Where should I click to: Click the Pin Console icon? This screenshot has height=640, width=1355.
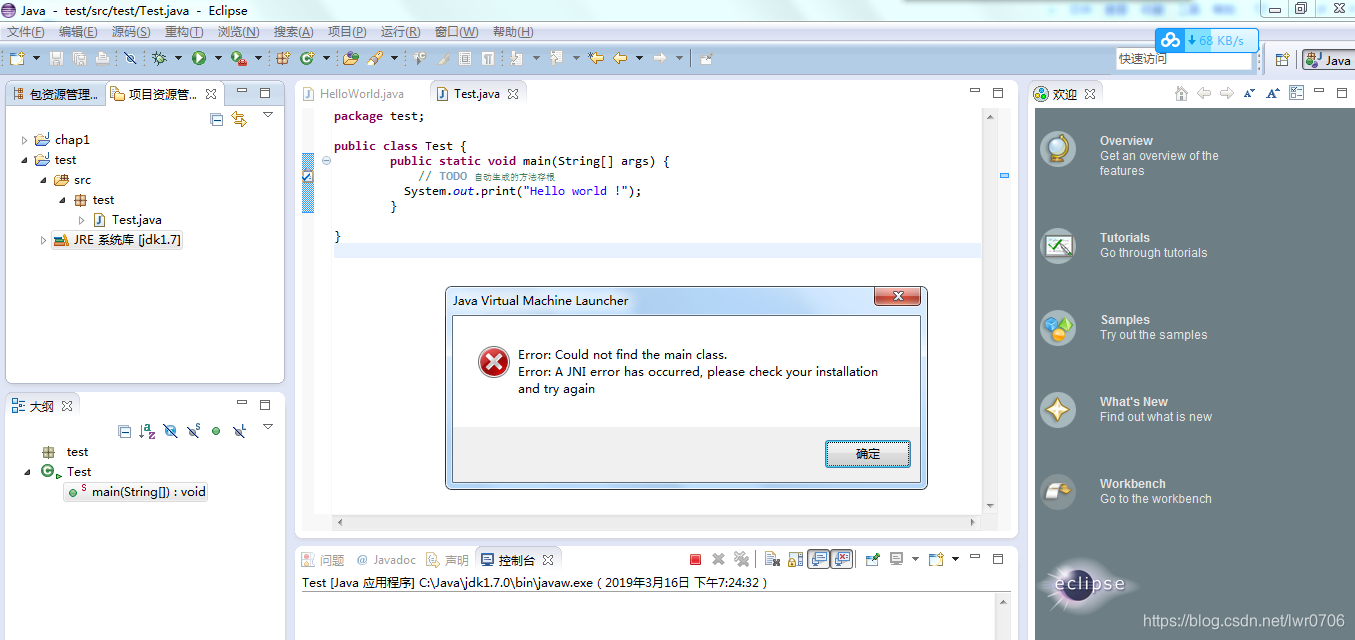(872, 560)
